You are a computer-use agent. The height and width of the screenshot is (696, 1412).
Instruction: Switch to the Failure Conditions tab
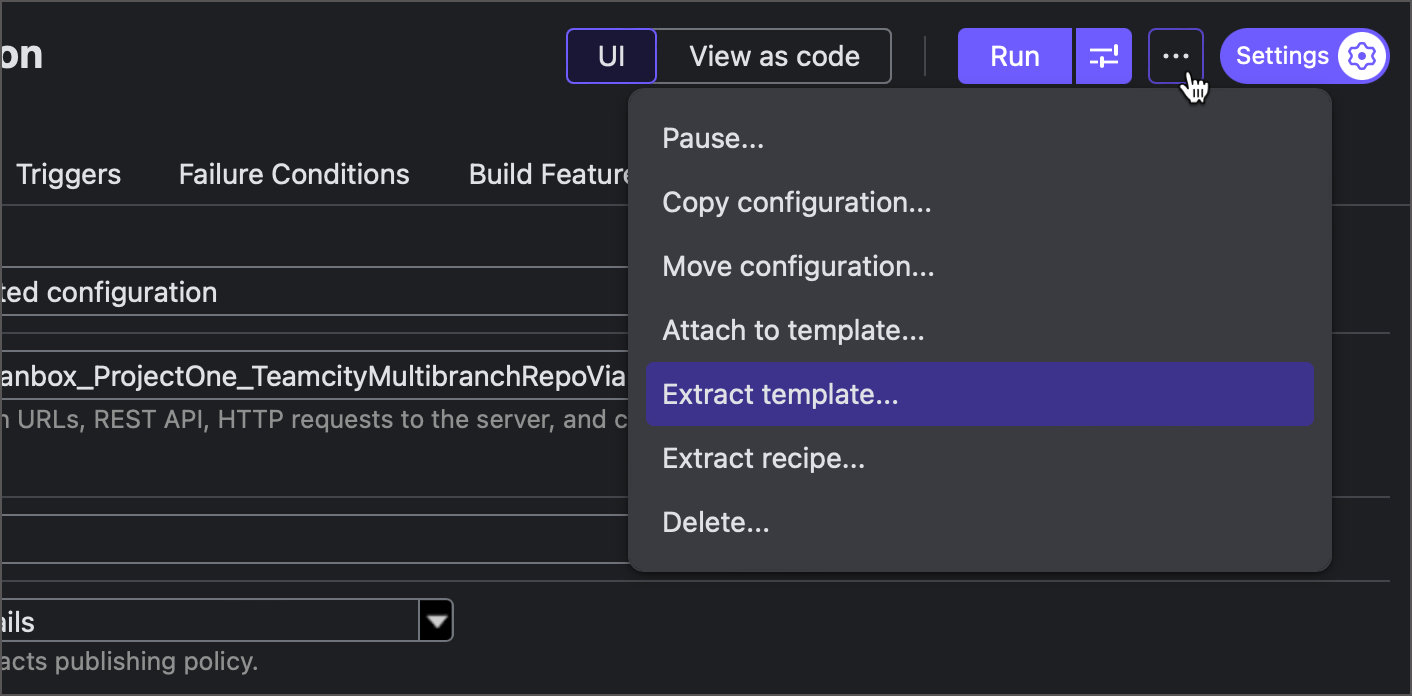[x=293, y=174]
